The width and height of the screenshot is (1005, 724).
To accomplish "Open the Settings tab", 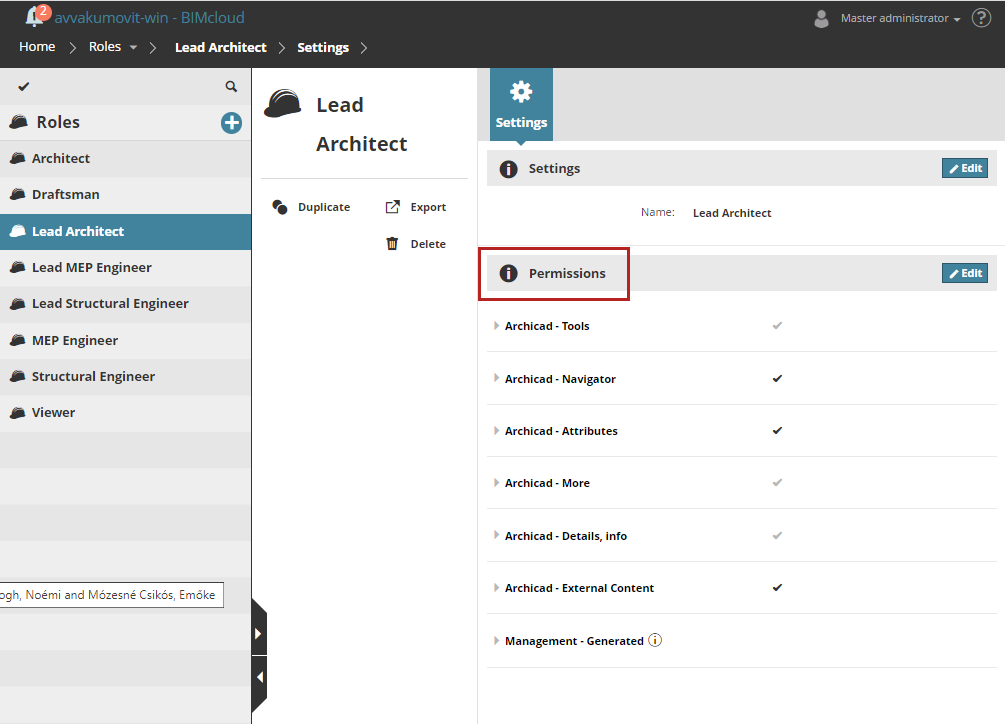I will coord(521,105).
